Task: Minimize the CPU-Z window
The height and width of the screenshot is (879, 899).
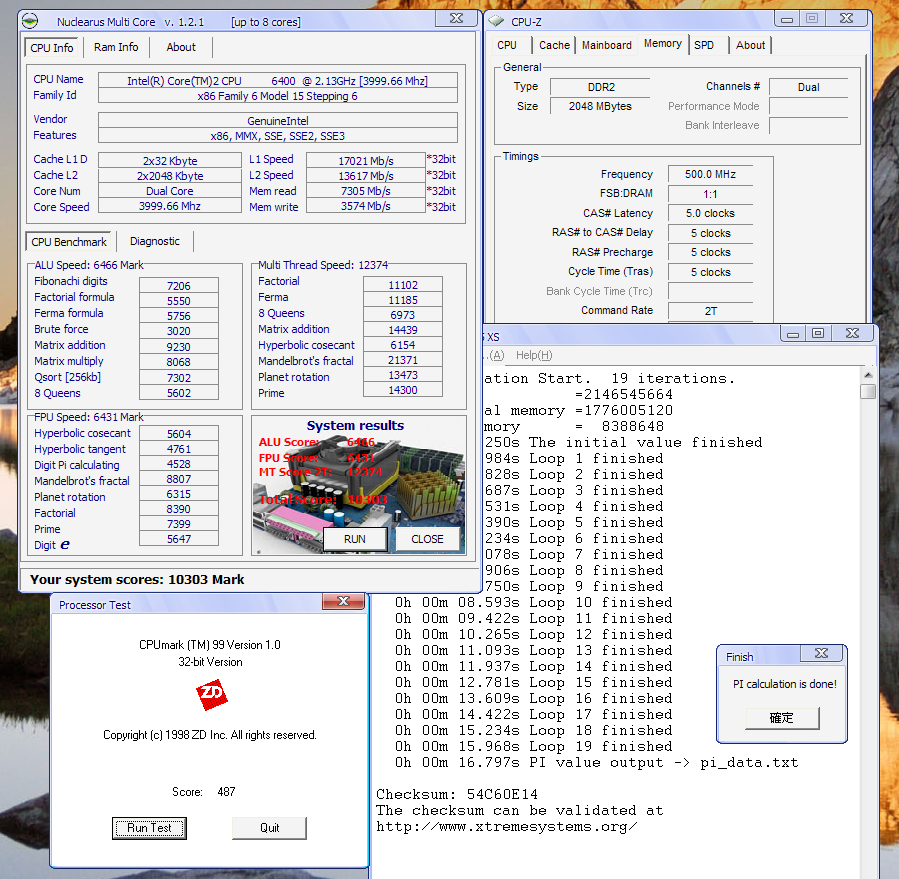Action: coord(787,19)
